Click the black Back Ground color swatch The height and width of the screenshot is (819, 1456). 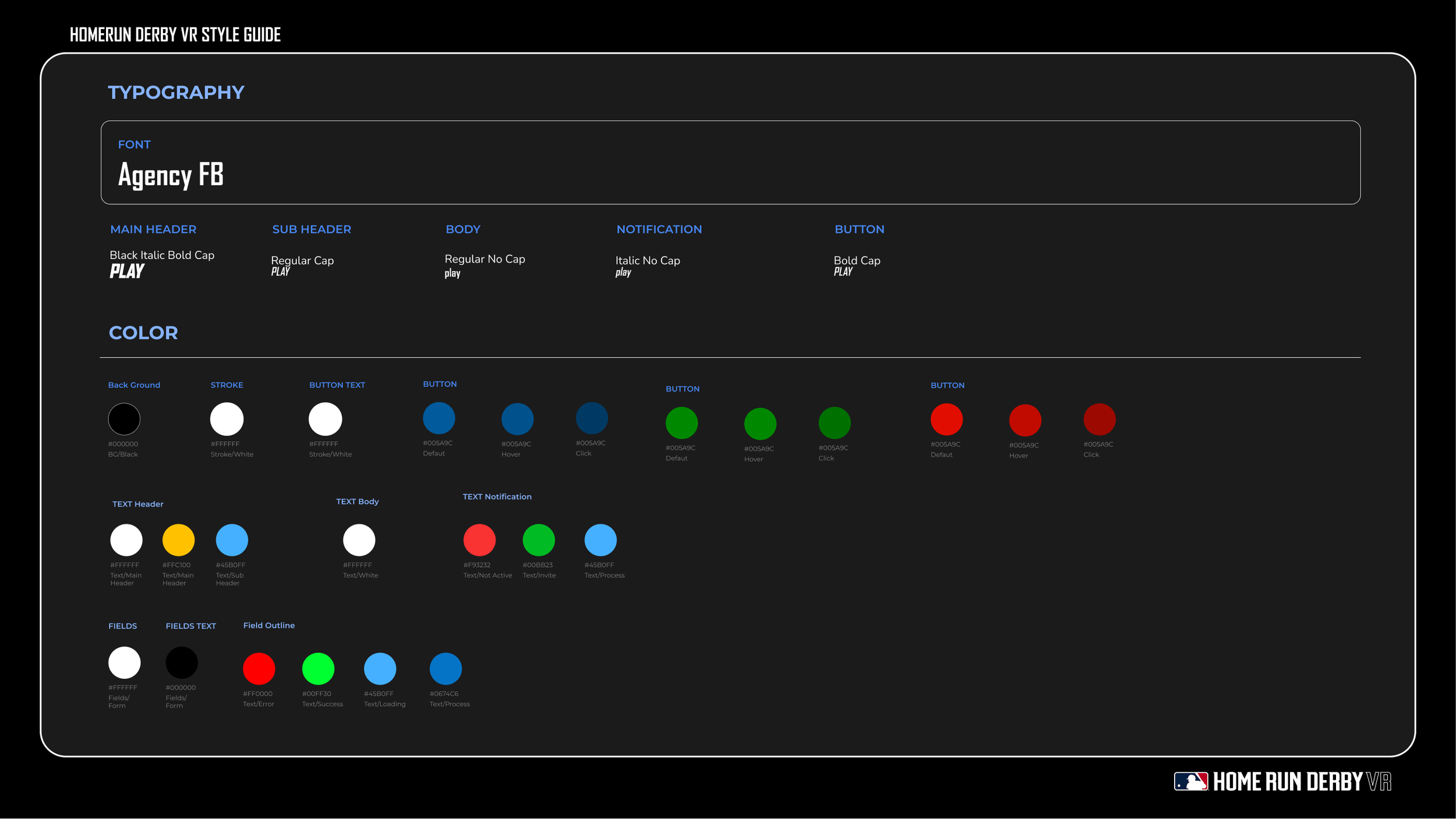click(x=124, y=419)
